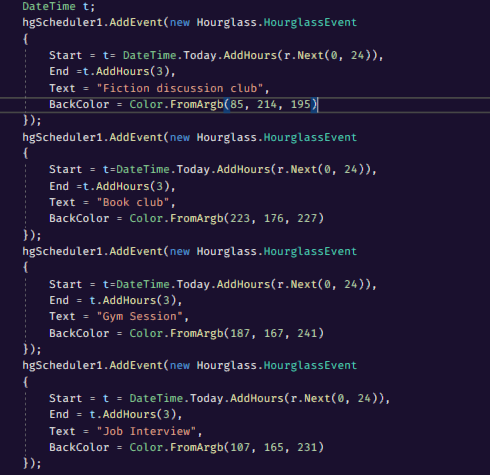Screen dimensions: 490x475
Task: Click the "DateTime t;" declaration line
Action: point(59,6)
